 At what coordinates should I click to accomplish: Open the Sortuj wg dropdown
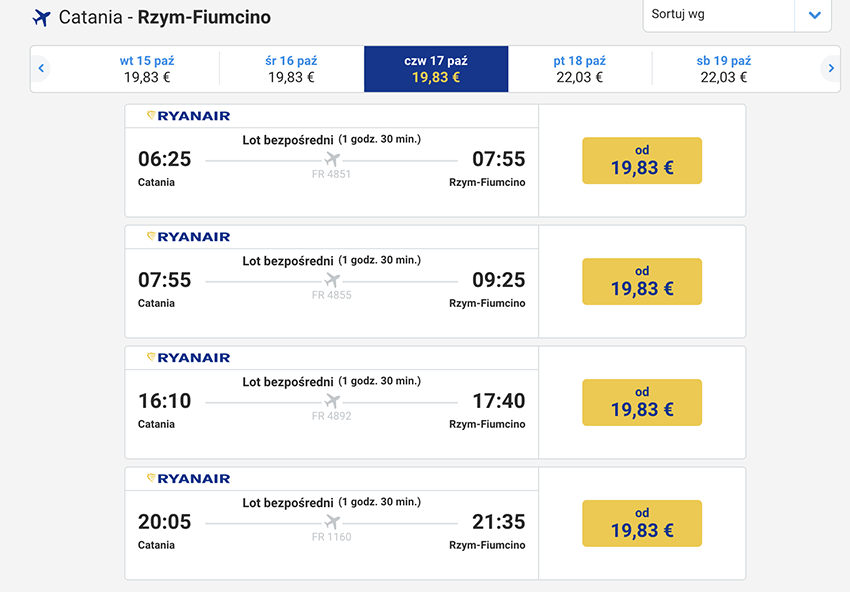[x=737, y=15]
